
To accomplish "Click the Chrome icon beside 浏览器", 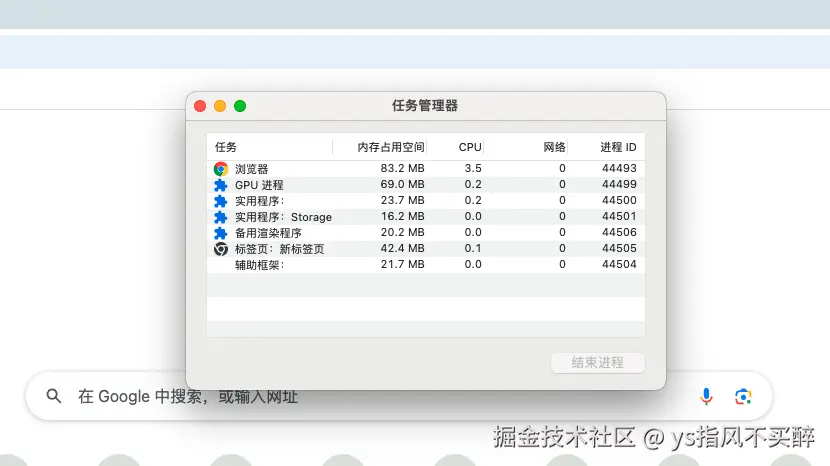I will 221,169.
